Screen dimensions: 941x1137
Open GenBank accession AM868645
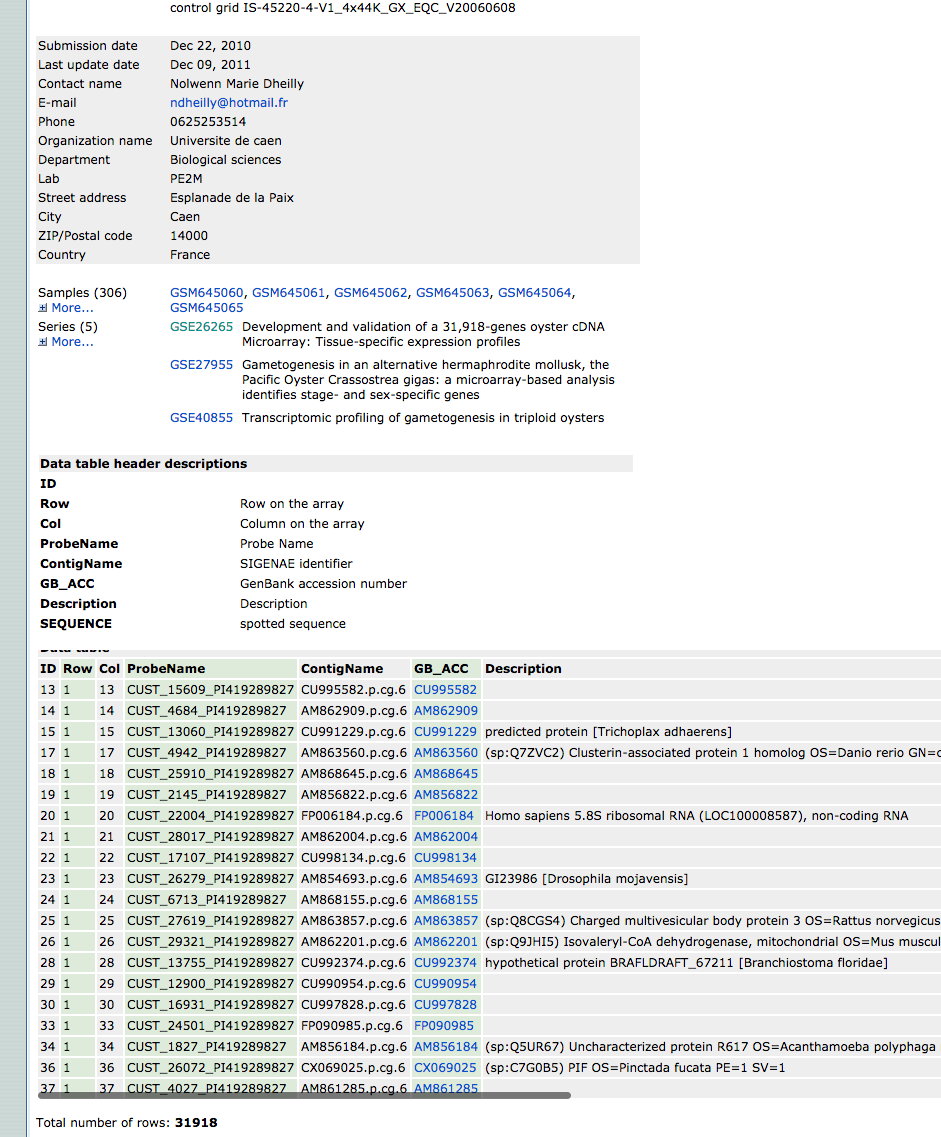coord(446,774)
